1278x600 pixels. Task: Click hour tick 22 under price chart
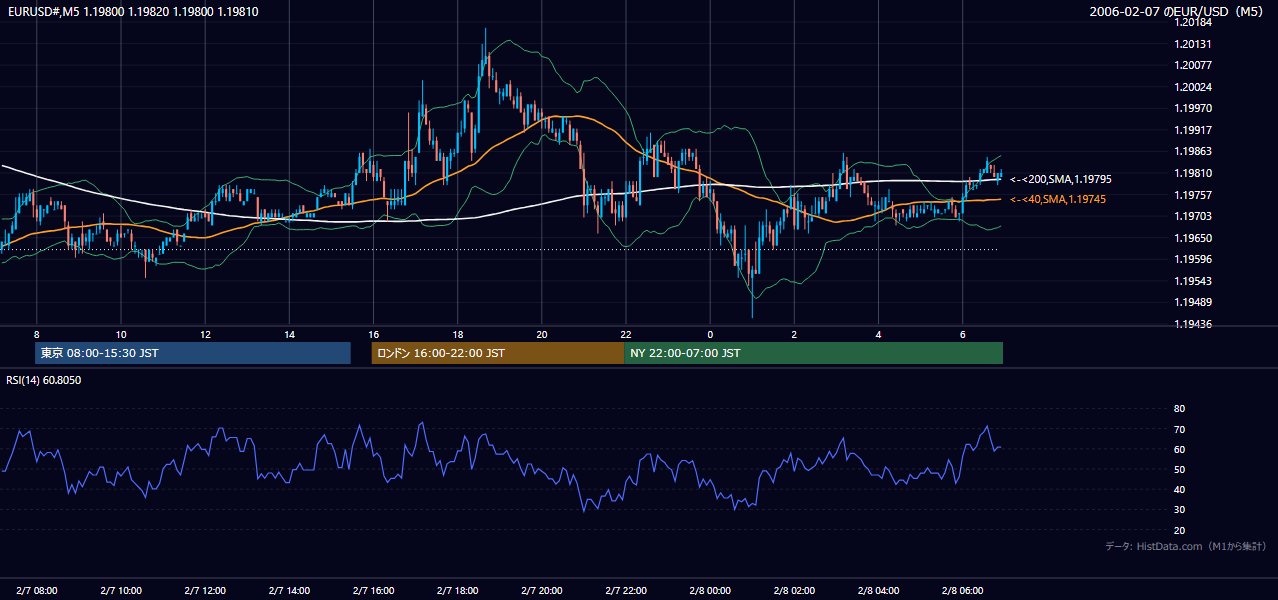(626, 334)
